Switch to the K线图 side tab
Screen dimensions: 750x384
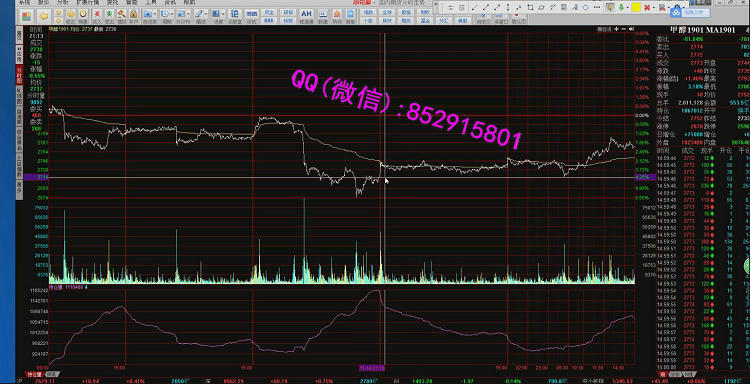[20, 96]
